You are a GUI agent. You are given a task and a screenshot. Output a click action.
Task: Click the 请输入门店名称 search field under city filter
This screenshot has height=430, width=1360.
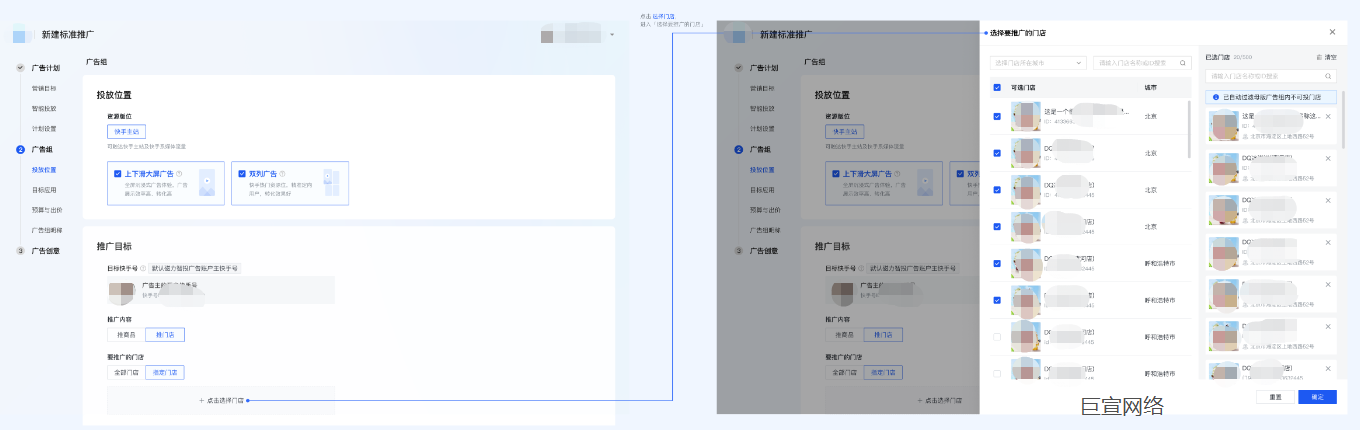pyautogui.click(x=1142, y=62)
